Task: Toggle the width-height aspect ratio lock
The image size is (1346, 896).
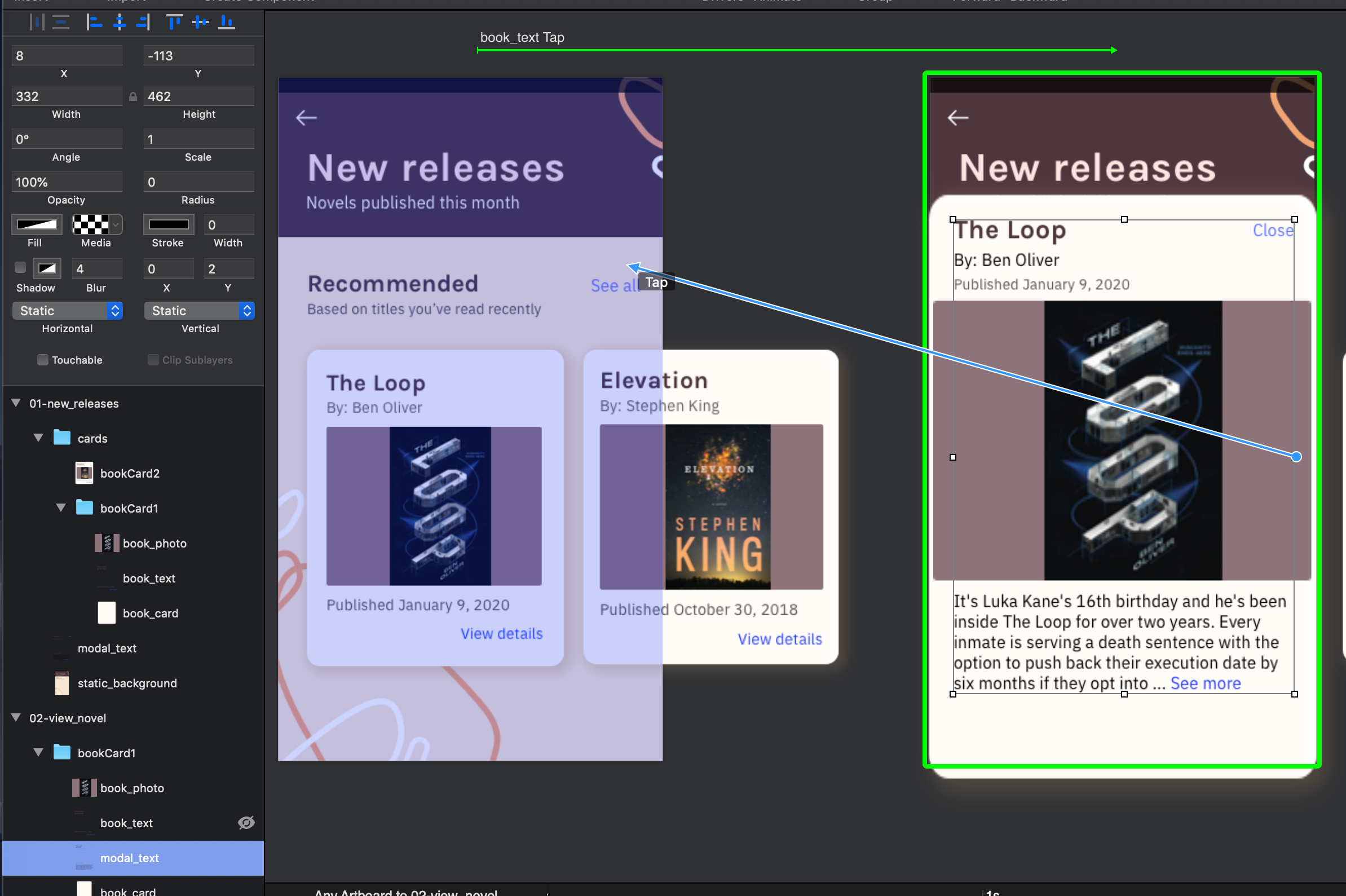Action: point(133,96)
